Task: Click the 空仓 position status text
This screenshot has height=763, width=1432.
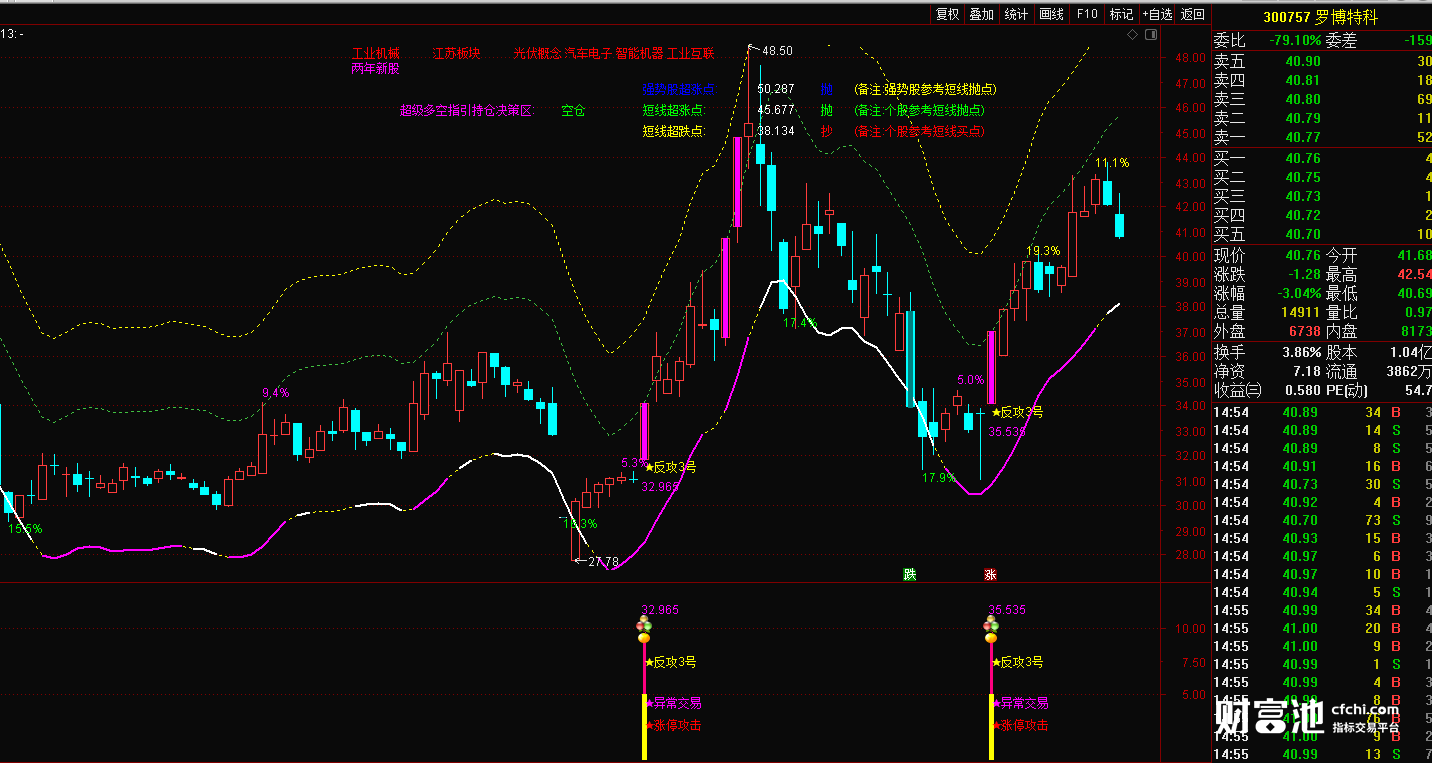Action: (573, 110)
